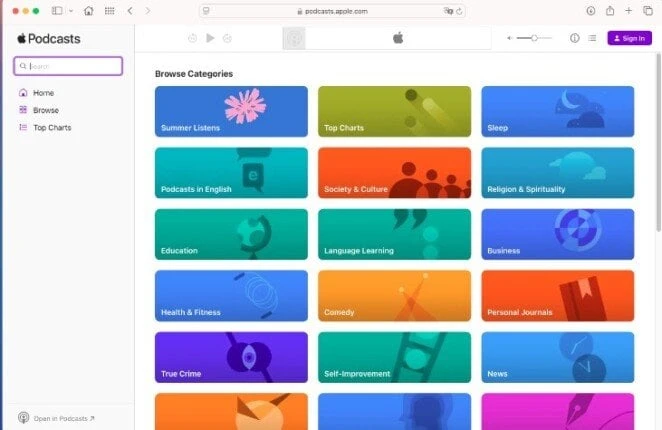Viewport: 662px width, 430px height.
Task: Click the translate icon in address bar
Action: (x=448, y=11)
